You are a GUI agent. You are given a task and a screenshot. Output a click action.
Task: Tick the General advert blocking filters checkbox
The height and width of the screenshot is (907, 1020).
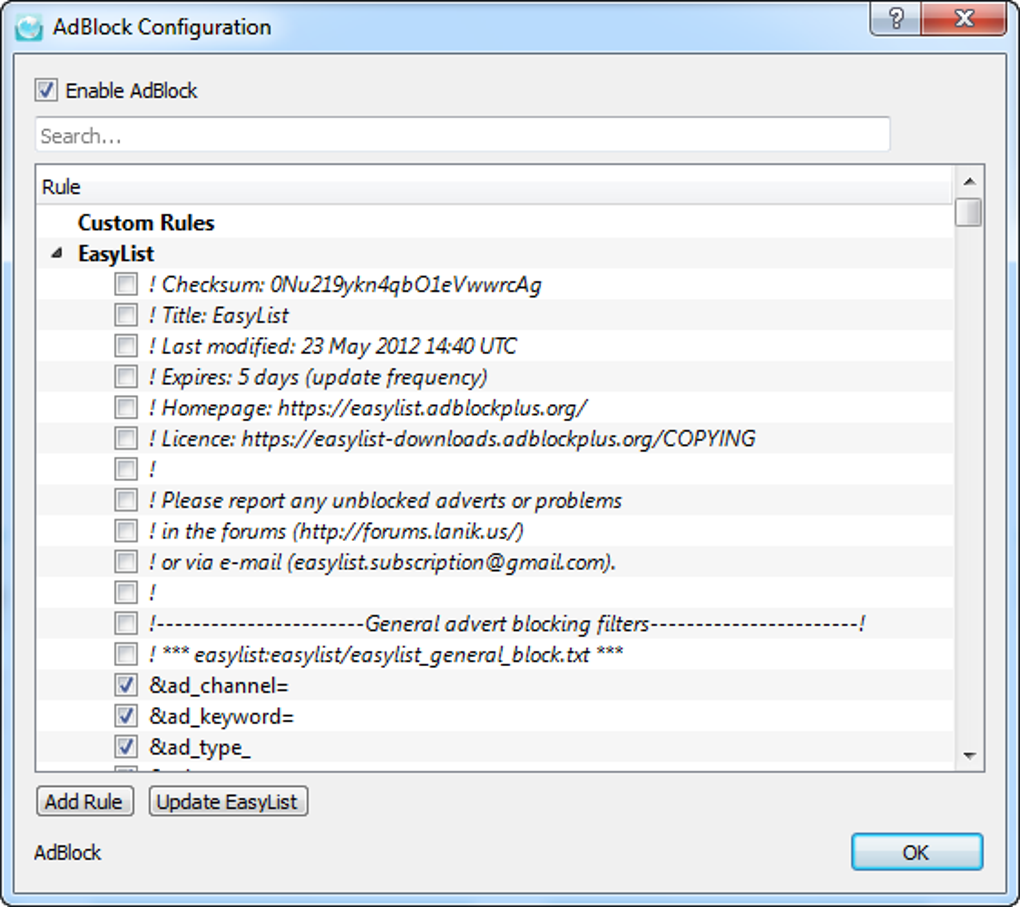[126, 623]
